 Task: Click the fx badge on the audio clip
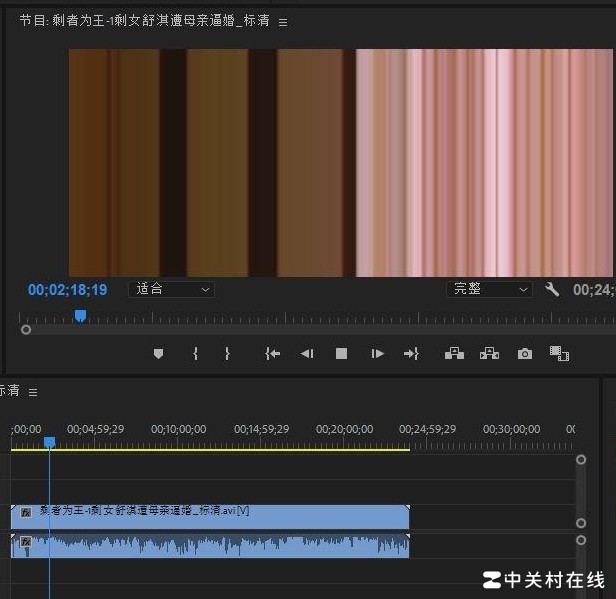point(26,542)
